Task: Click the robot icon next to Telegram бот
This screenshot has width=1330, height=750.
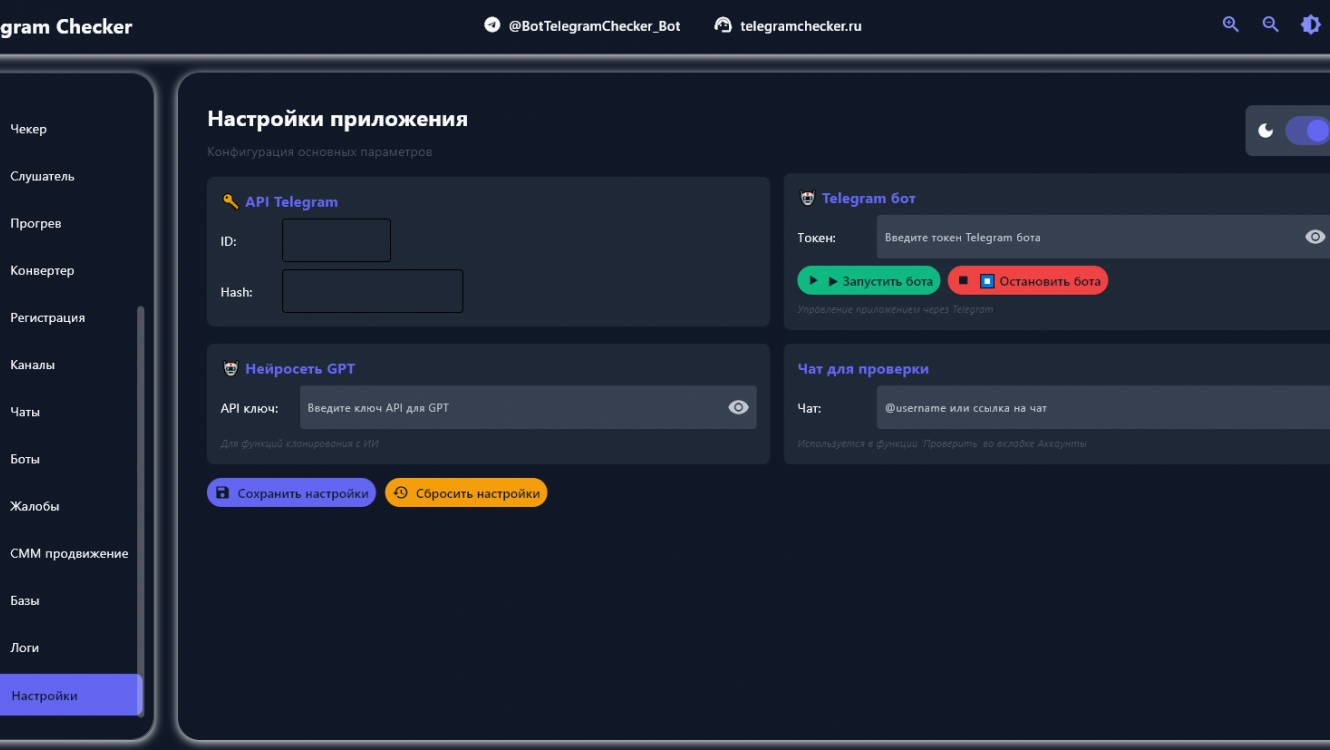Action: (x=807, y=198)
